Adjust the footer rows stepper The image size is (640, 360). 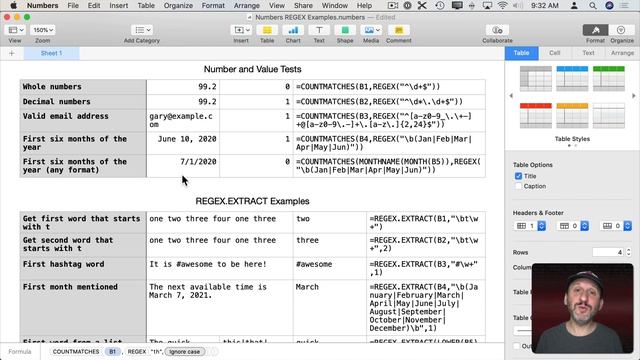[x=628, y=226]
